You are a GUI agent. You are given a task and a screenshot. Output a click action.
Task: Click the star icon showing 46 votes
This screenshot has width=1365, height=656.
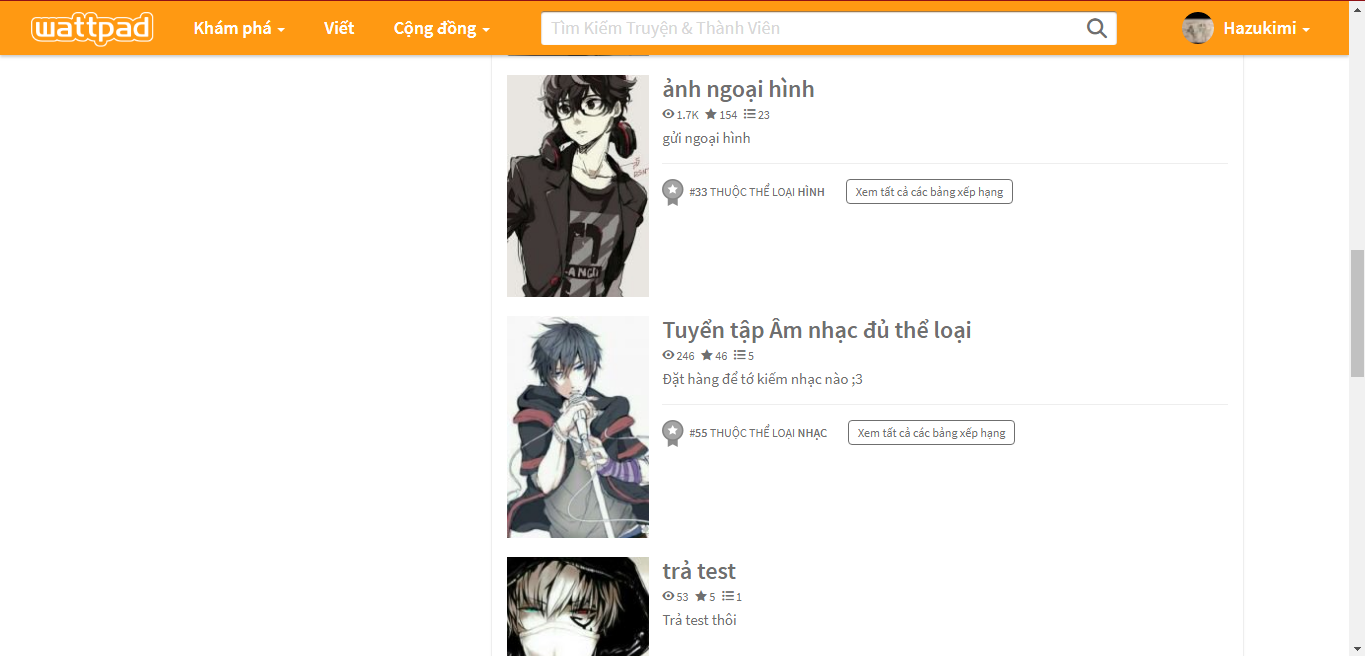point(707,355)
